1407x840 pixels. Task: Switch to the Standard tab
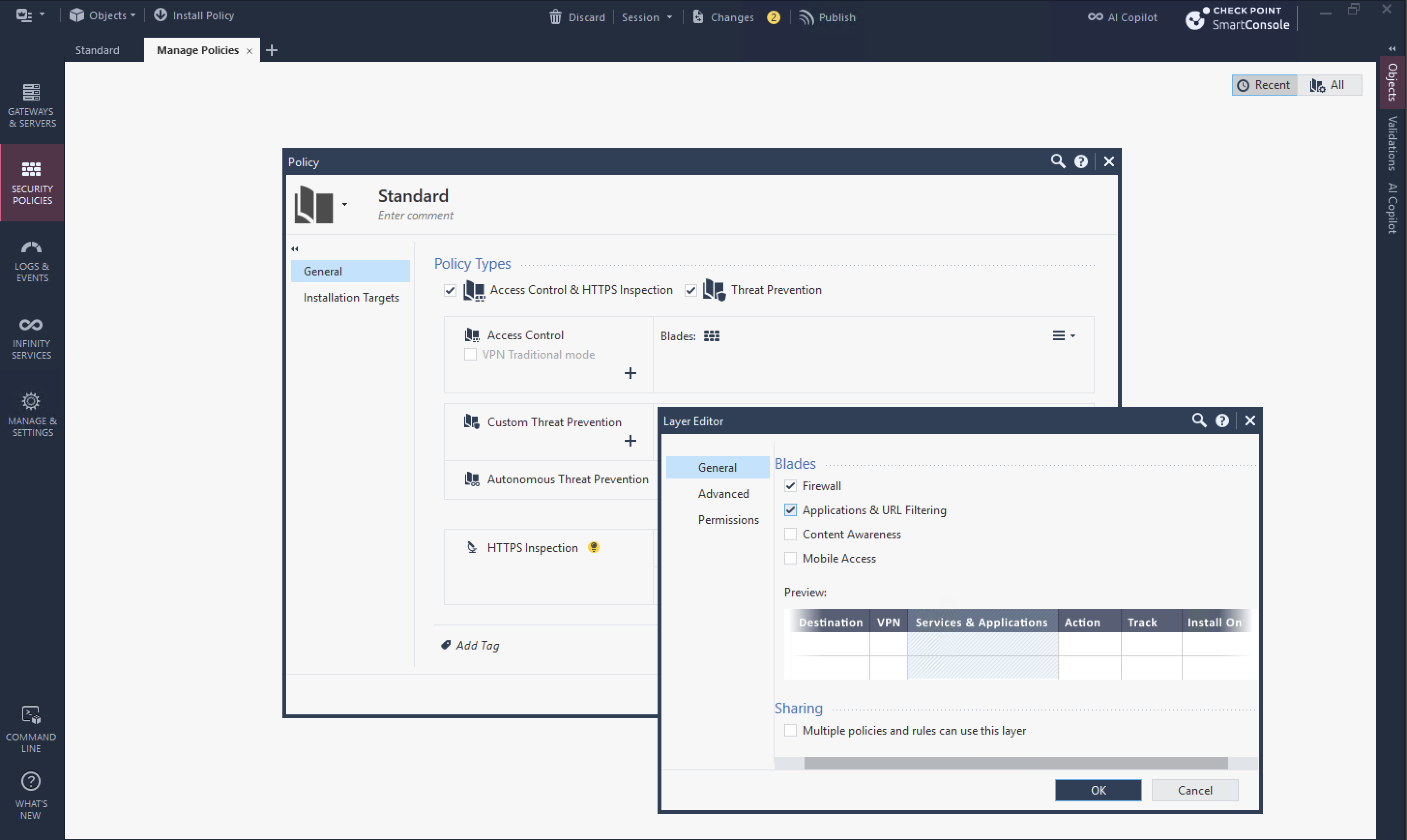[x=97, y=50]
